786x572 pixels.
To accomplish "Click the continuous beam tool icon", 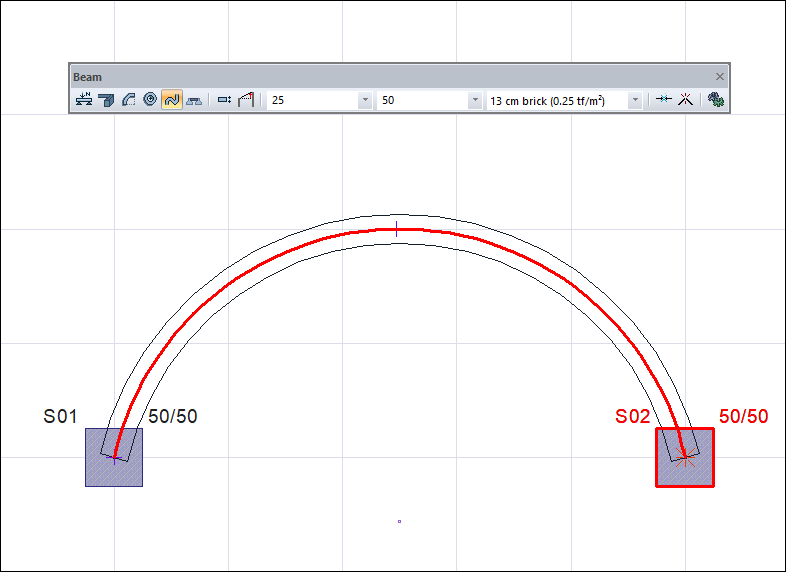I will [x=106, y=100].
